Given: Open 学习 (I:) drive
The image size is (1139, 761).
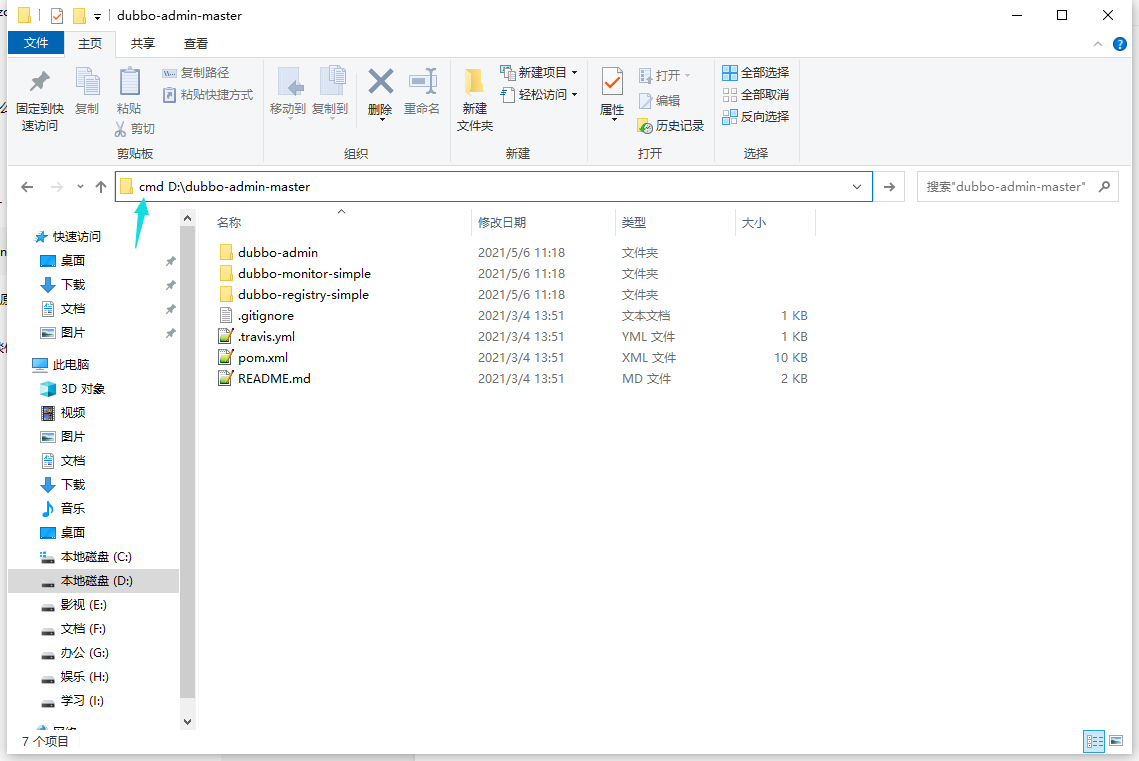Looking at the screenshot, I should coord(82,701).
